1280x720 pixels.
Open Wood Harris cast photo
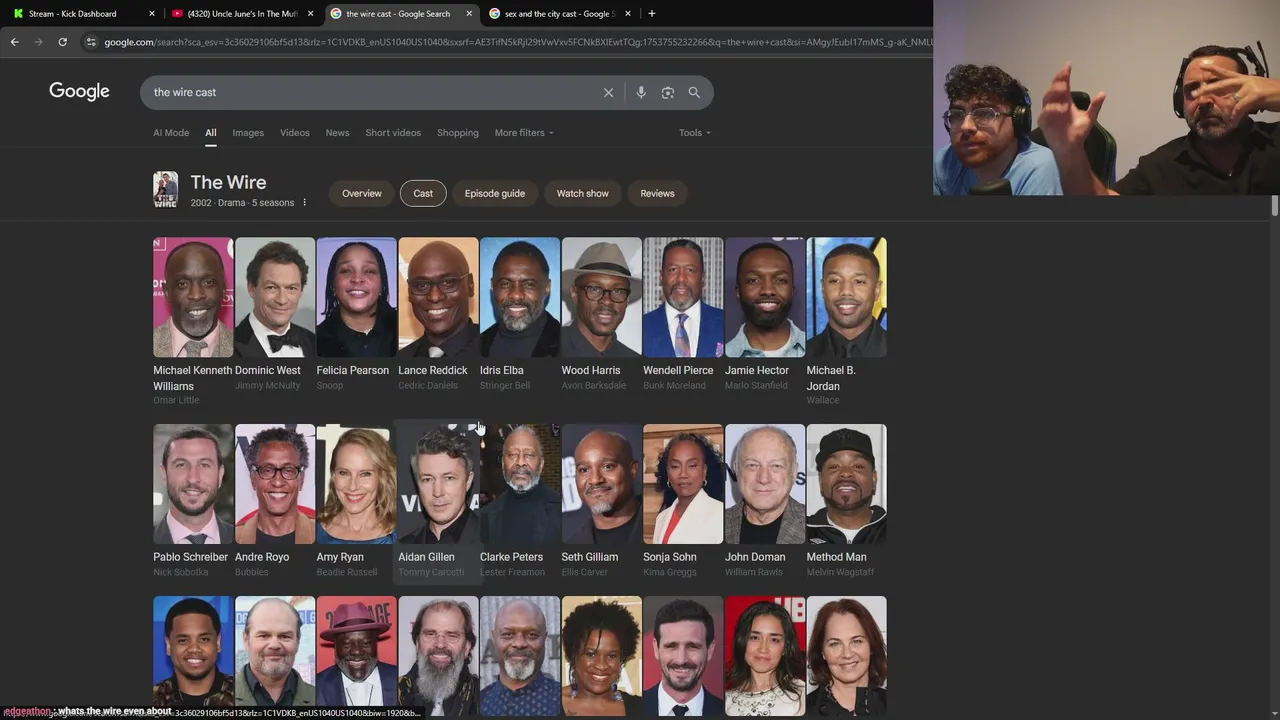click(x=602, y=297)
